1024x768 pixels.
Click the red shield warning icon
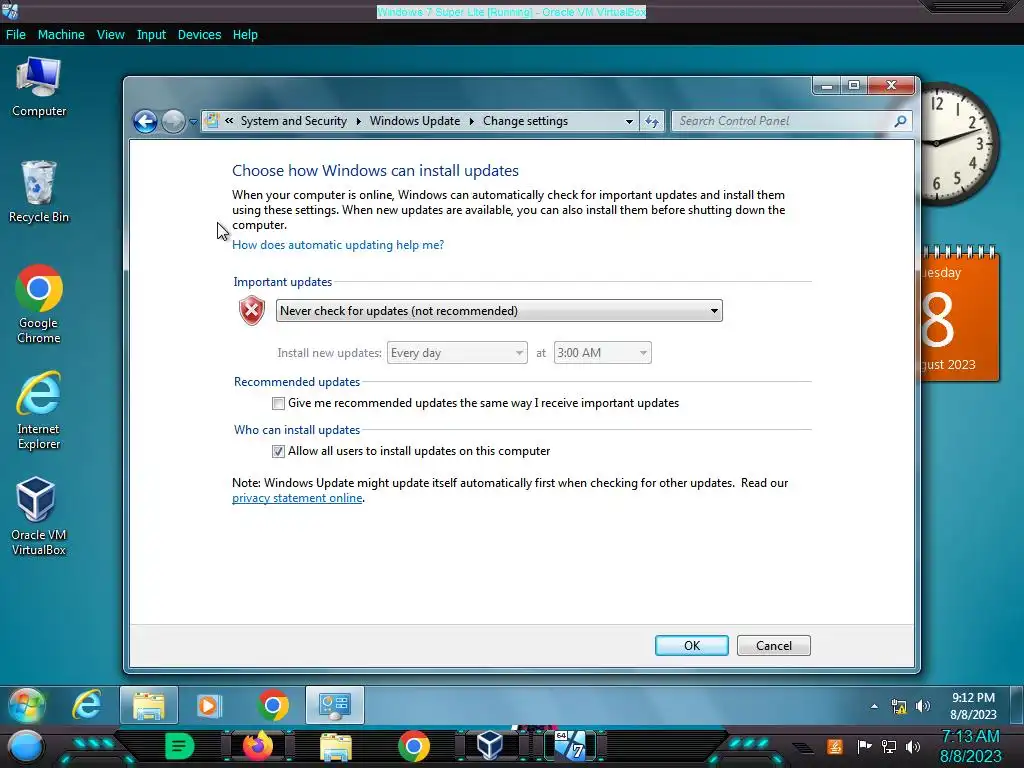[x=251, y=311]
